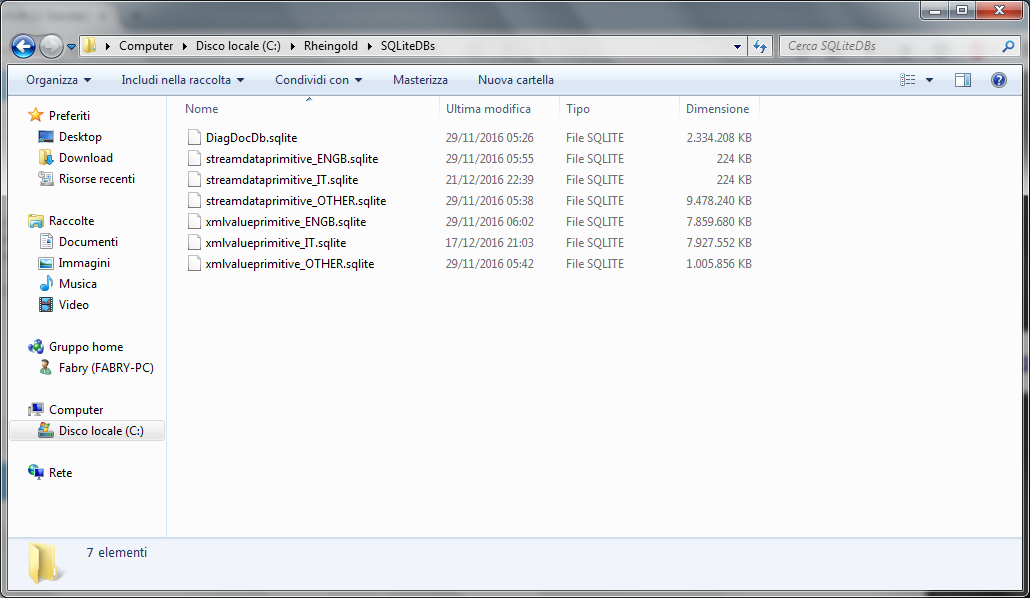
Task: Navigate to Rheingold in the address breadcrumb
Action: click(x=331, y=46)
